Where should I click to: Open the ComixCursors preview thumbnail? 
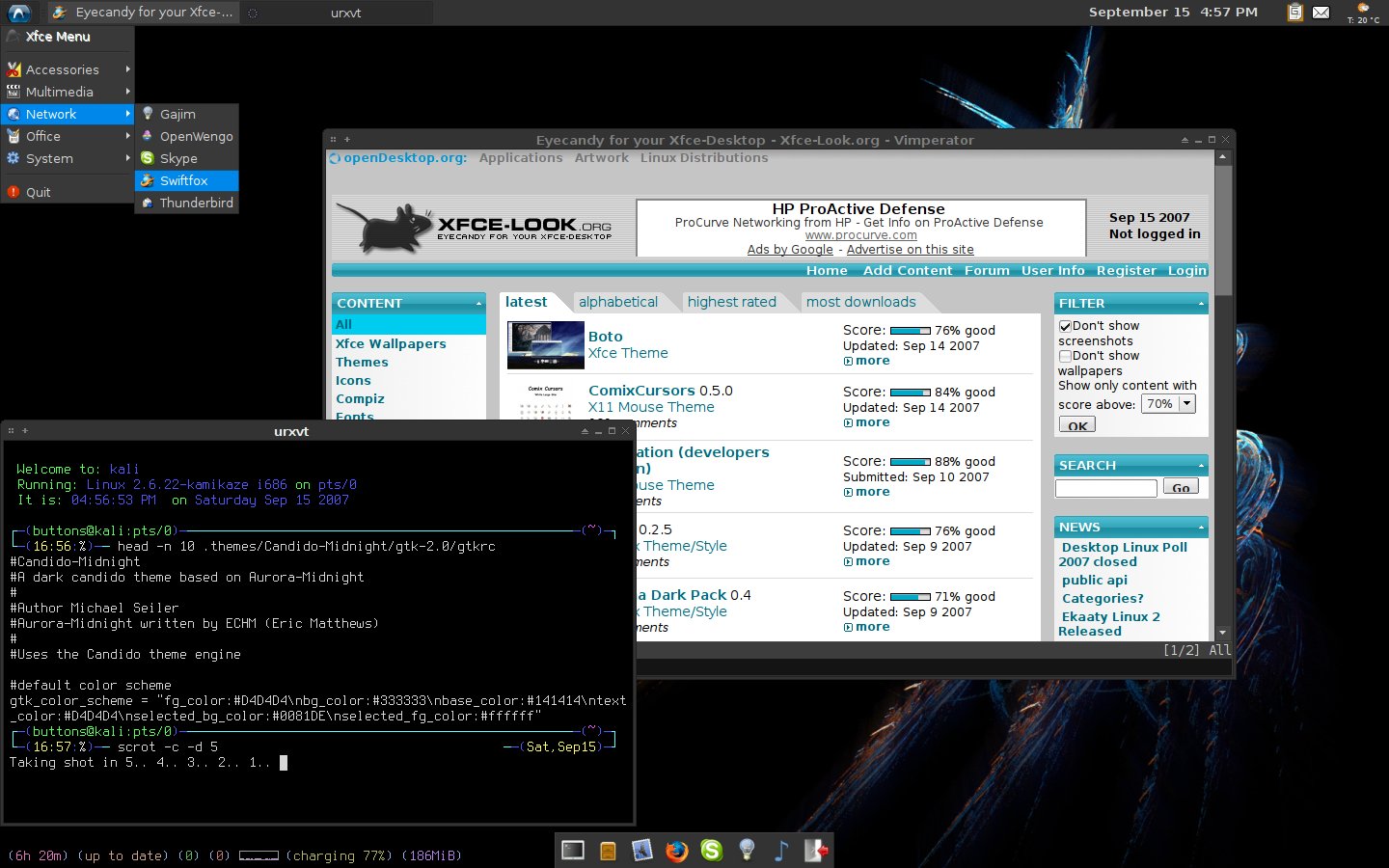point(546,400)
